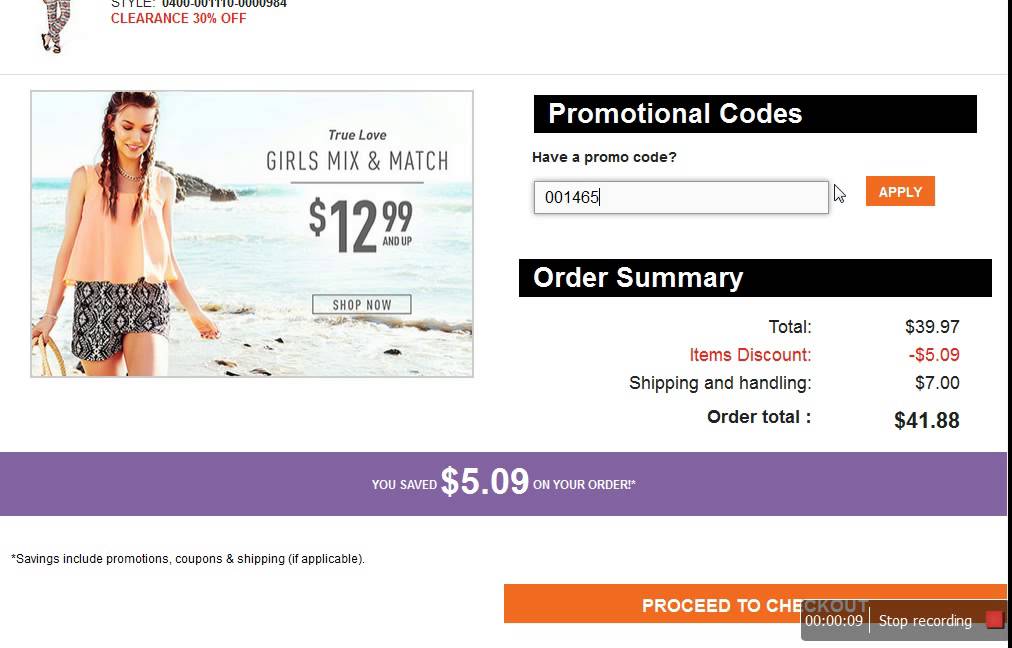This screenshot has width=1012, height=648.
Task: Click the savings disclaimer footnote text
Action: point(188,559)
